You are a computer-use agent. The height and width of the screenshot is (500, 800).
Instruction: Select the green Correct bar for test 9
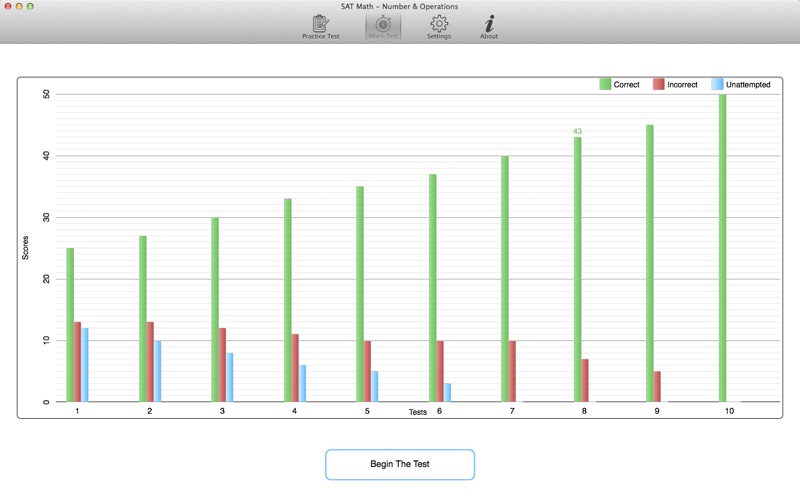tap(649, 263)
